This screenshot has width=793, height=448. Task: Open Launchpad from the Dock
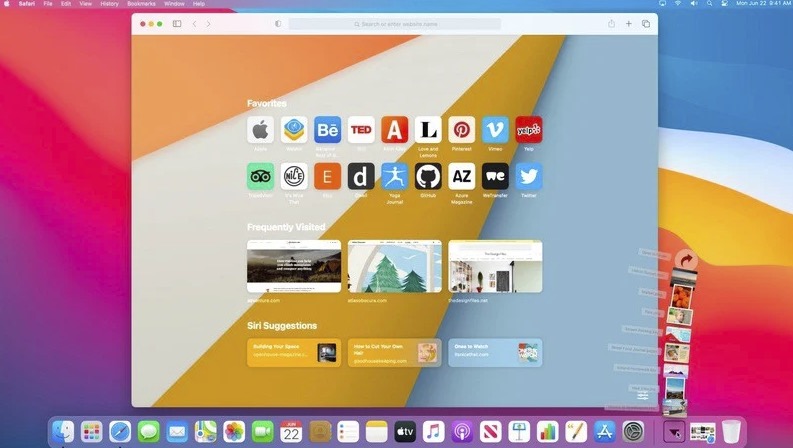click(92, 432)
